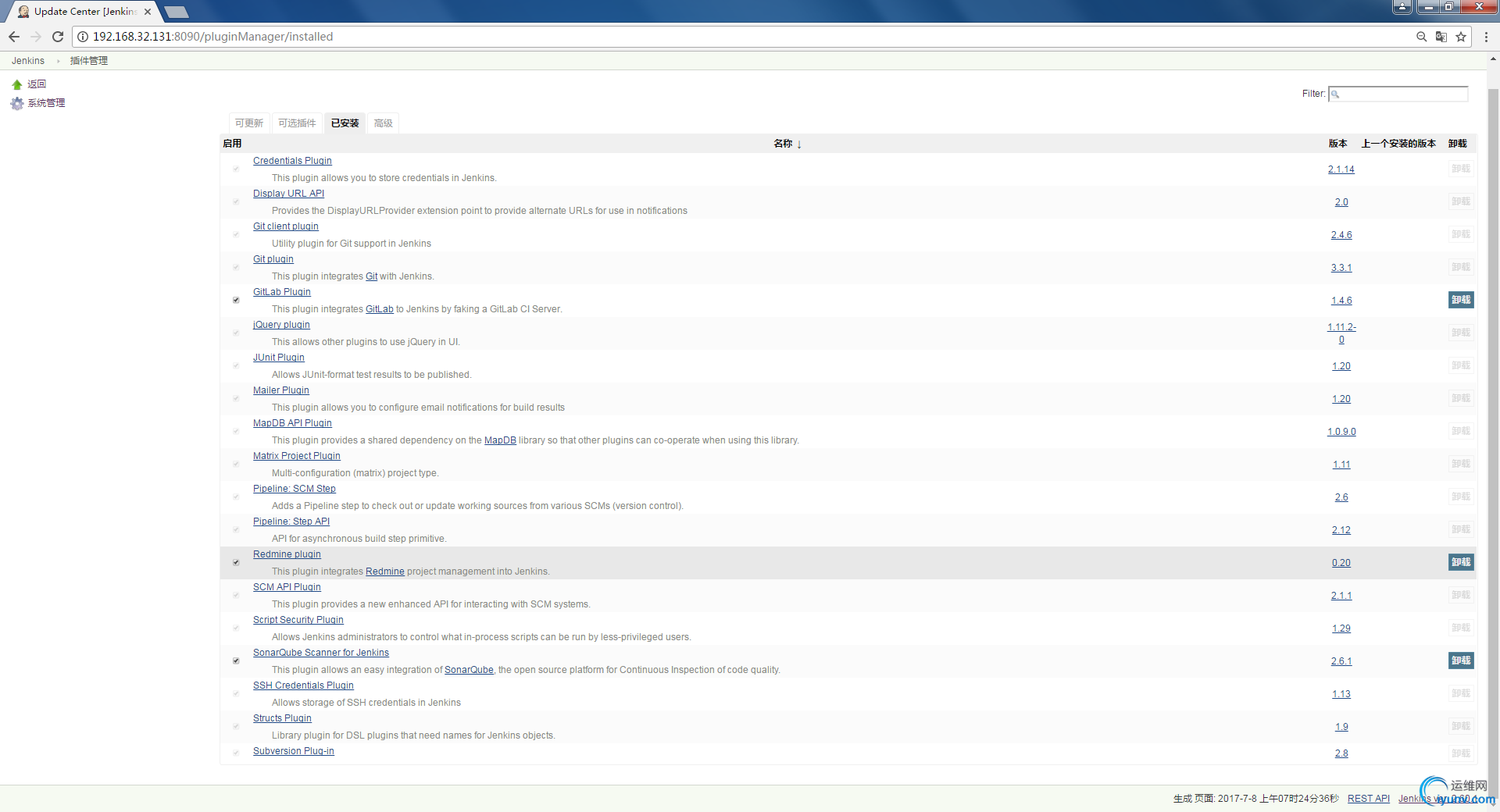Click the 启用 column header
The width and height of the screenshot is (1500, 812).
coord(232,144)
